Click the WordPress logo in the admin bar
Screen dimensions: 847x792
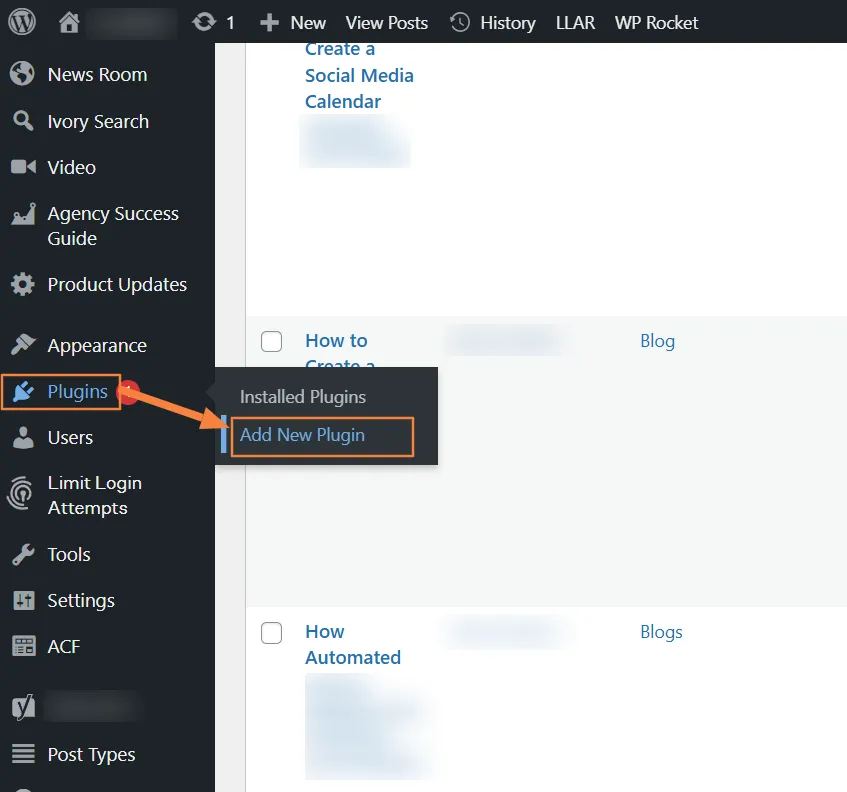[x=21, y=21]
